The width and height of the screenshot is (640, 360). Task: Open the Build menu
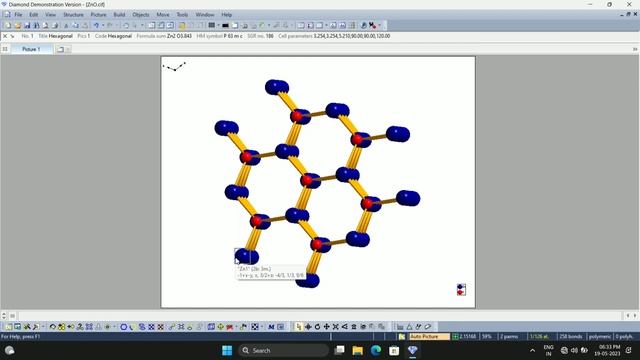tap(119, 15)
